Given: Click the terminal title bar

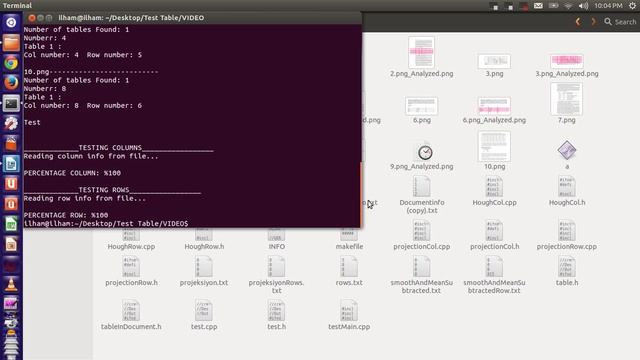Looking at the screenshot, I should (192, 18).
